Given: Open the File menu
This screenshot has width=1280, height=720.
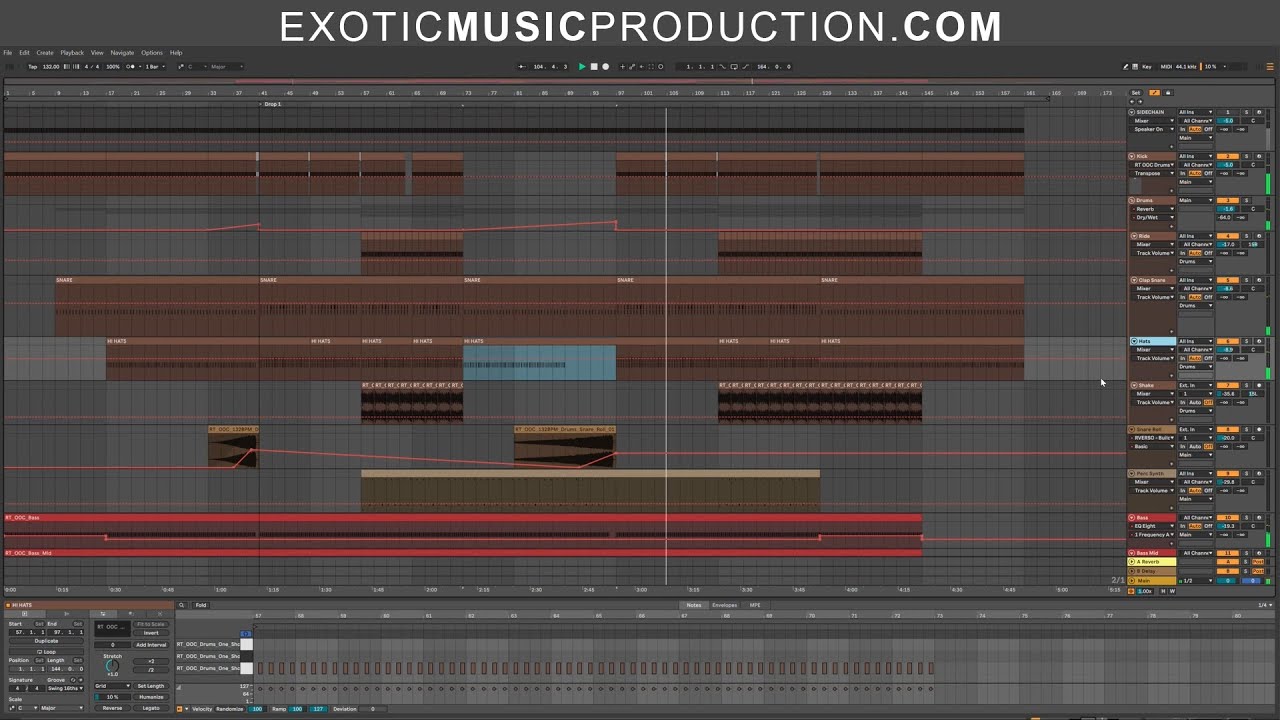Looking at the screenshot, I should [7, 53].
